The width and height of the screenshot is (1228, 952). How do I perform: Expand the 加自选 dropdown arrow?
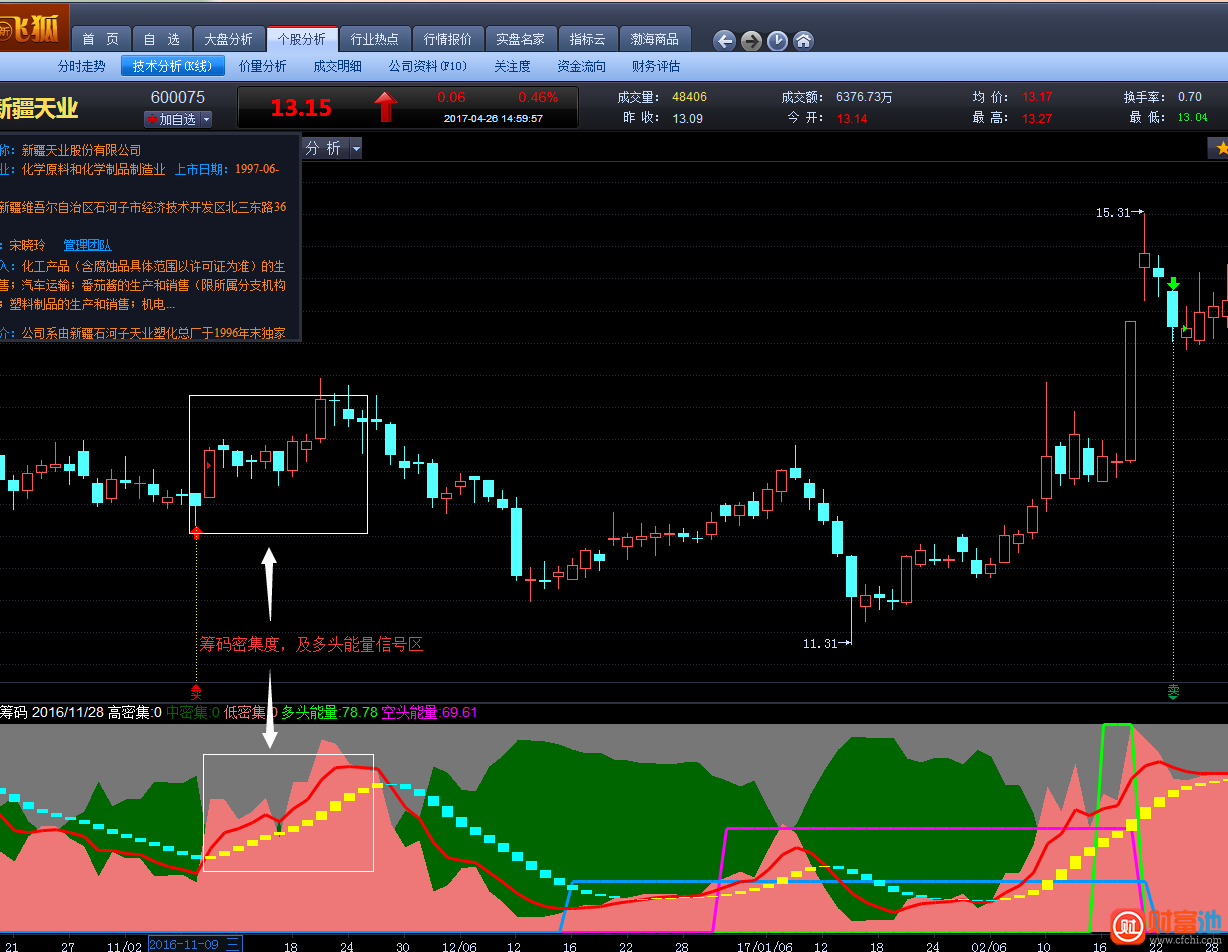click(206, 119)
